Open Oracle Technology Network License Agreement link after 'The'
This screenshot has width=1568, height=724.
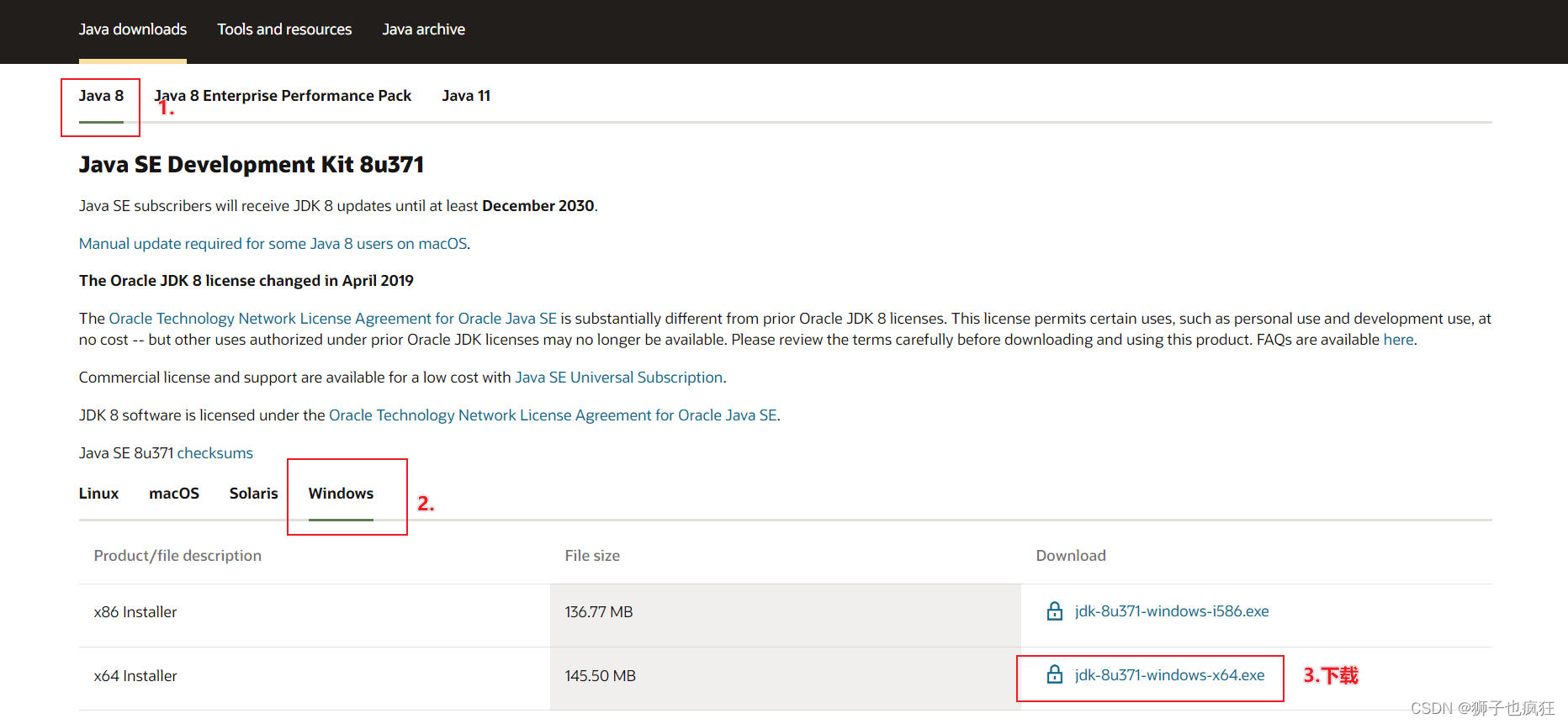(332, 319)
